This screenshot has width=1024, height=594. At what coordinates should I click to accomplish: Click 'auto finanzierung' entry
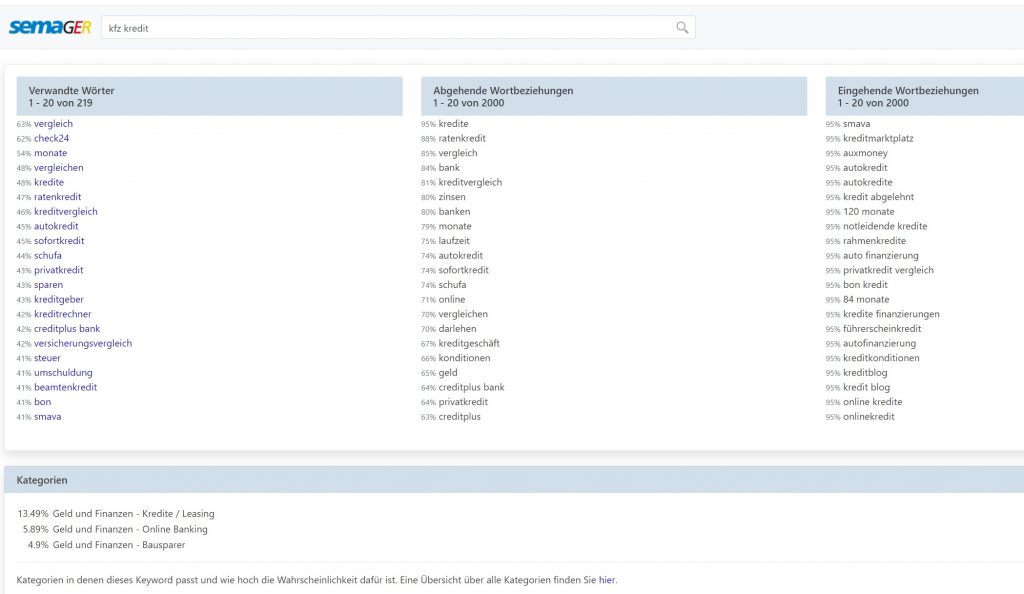coord(880,255)
